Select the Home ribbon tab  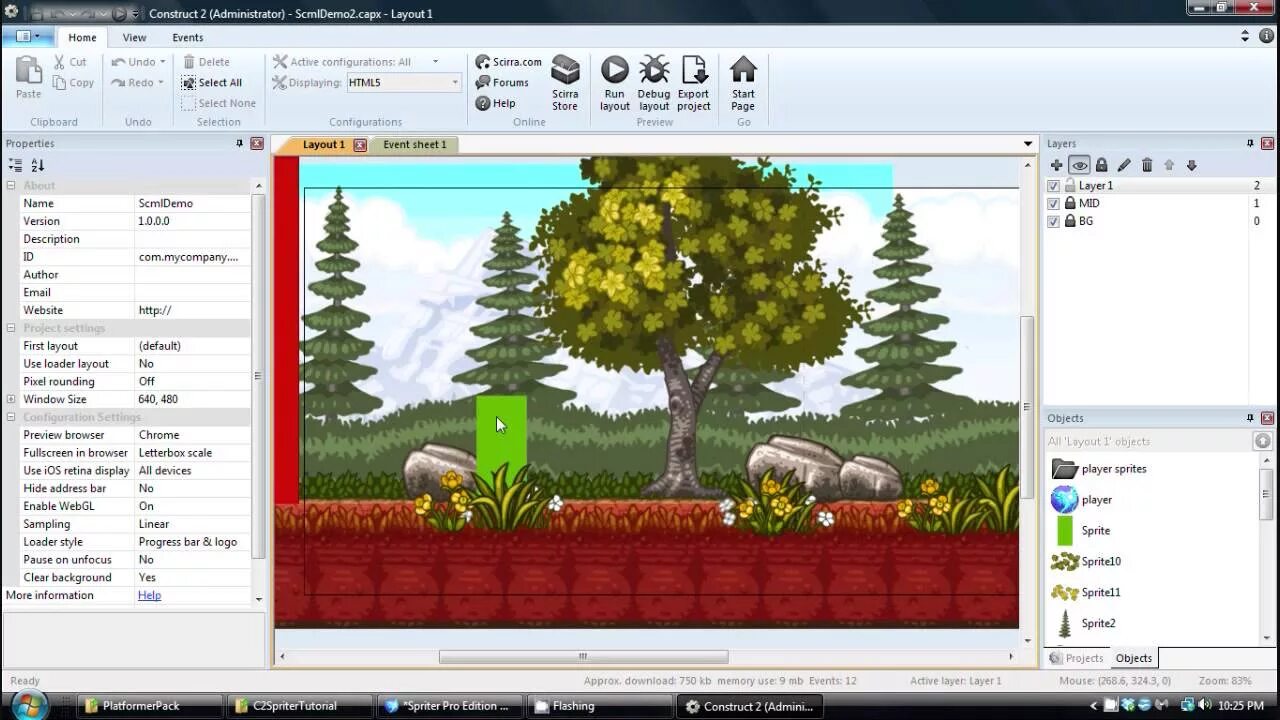coord(82,37)
